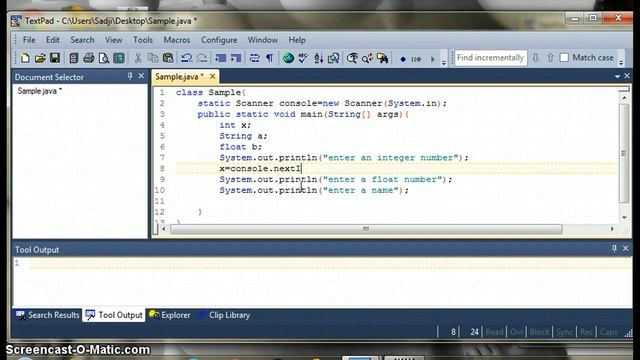Switch to the Tool Output tab

tap(114, 315)
